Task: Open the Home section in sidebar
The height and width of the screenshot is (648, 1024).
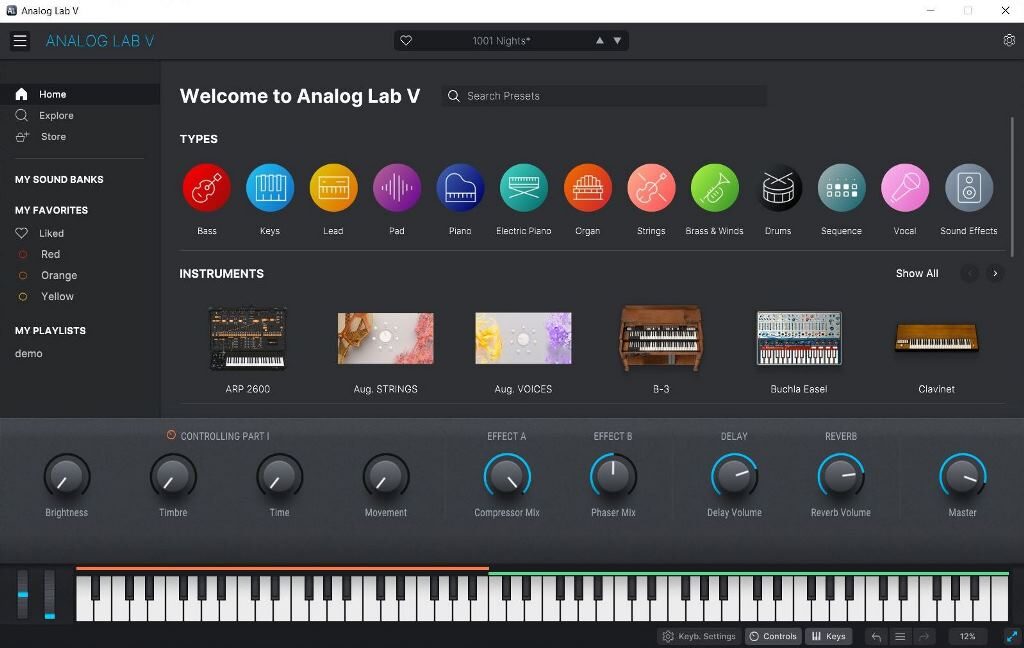Action: 80,94
